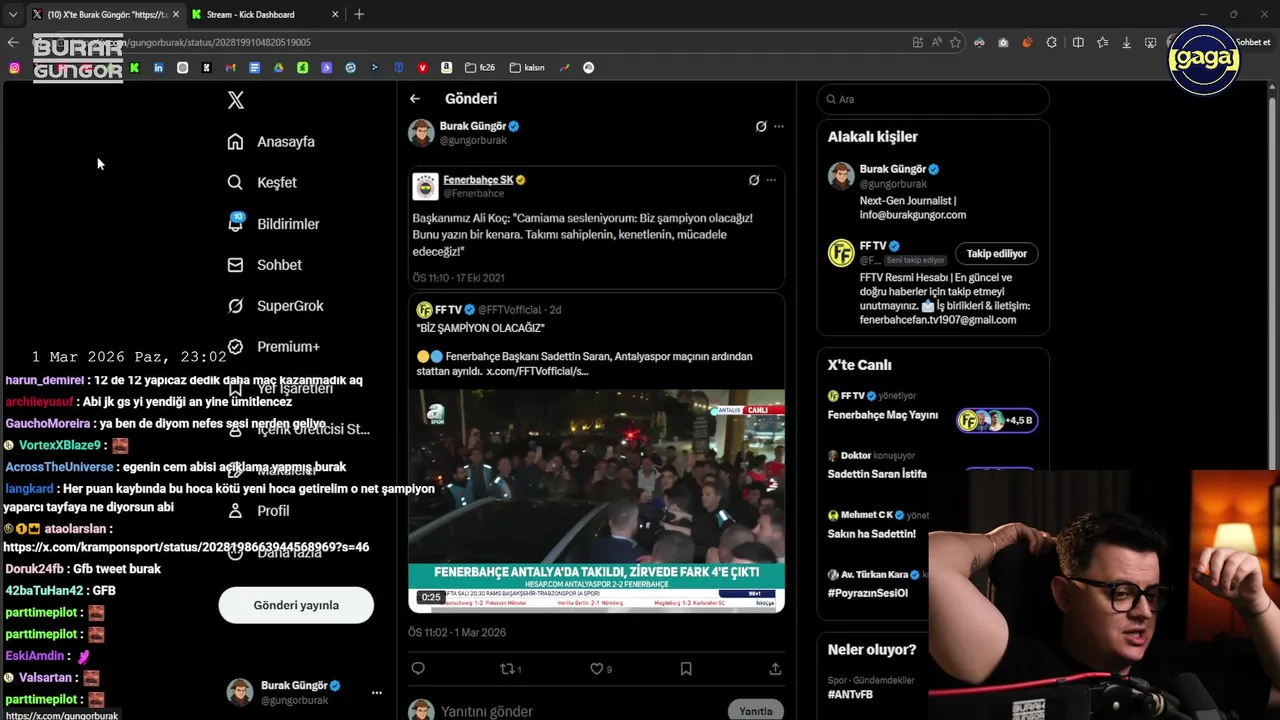This screenshot has height=720, width=1280.
Task: Open Grok icon on Fenerbahçe SK quote
Action: point(754,180)
